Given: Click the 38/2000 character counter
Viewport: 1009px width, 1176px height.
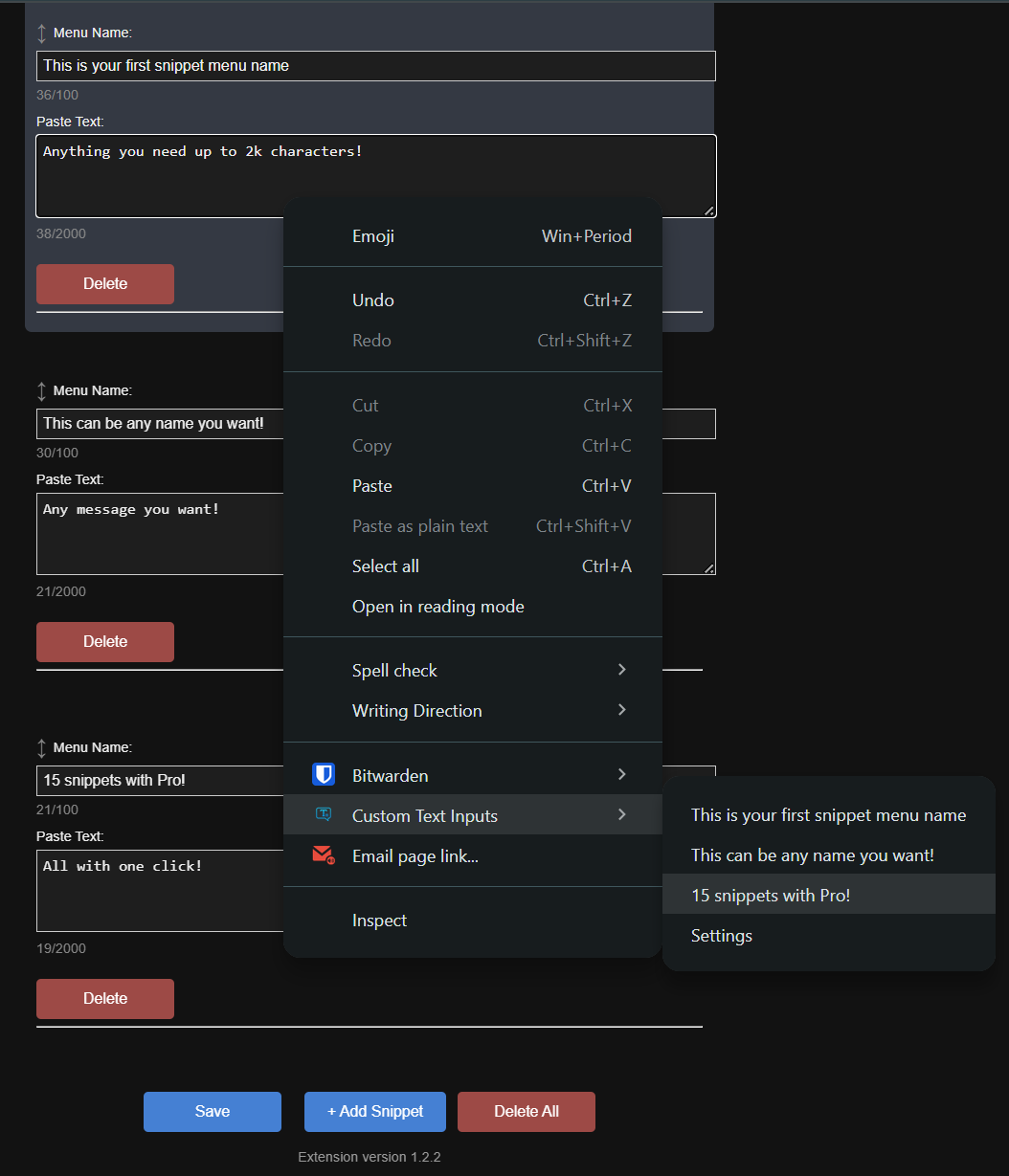Looking at the screenshot, I should pos(61,233).
